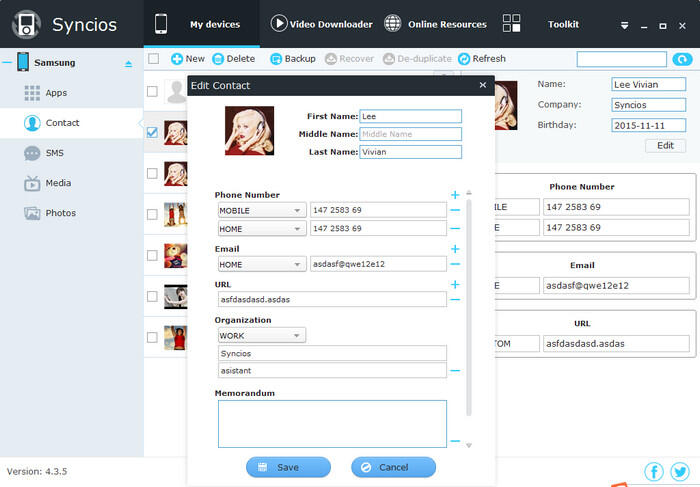Remove the Email entry with minus icon
Viewport: 700px width, 487px height.
[455, 265]
